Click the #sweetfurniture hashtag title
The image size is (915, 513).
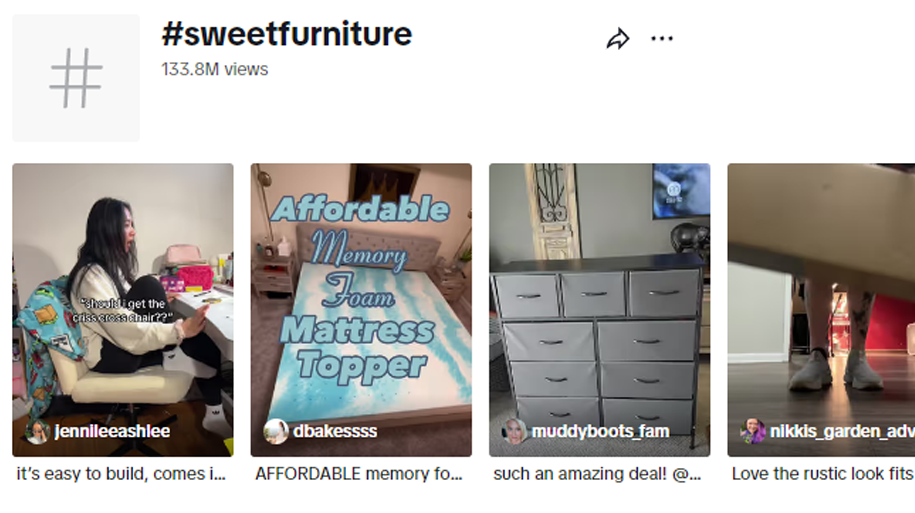[287, 34]
